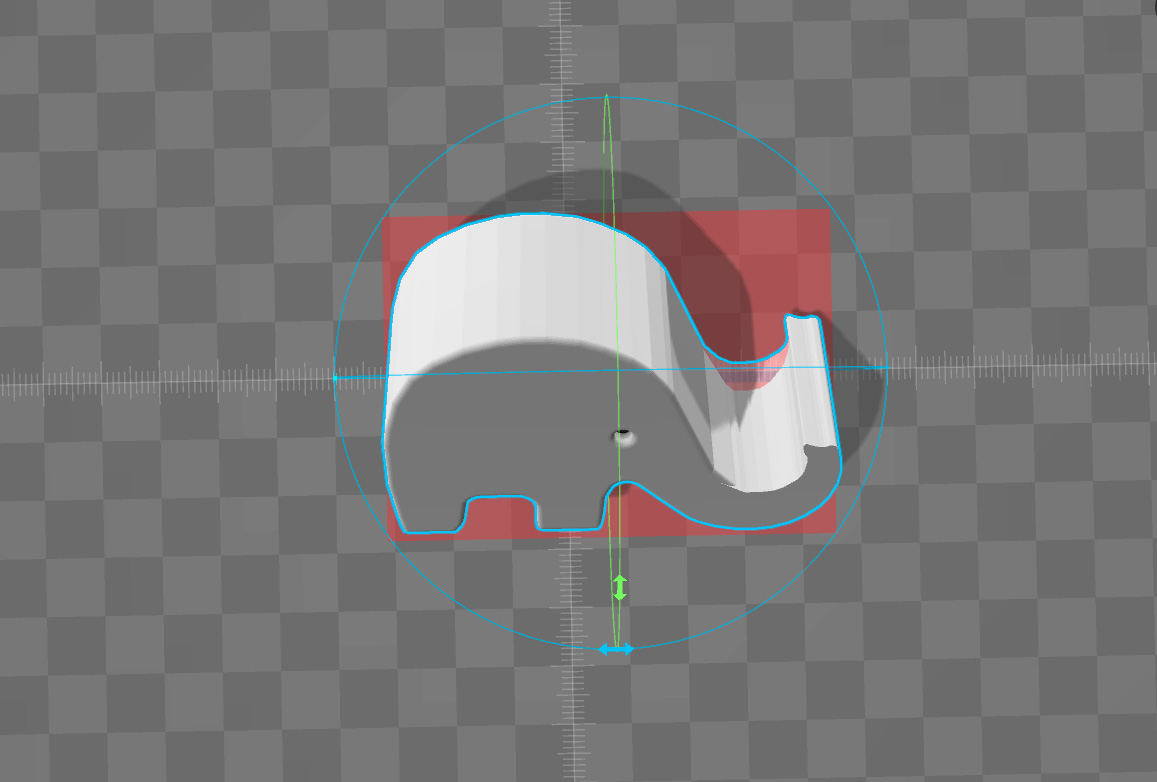
Task: Click the elephant's small eye hole
Action: (624, 436)
